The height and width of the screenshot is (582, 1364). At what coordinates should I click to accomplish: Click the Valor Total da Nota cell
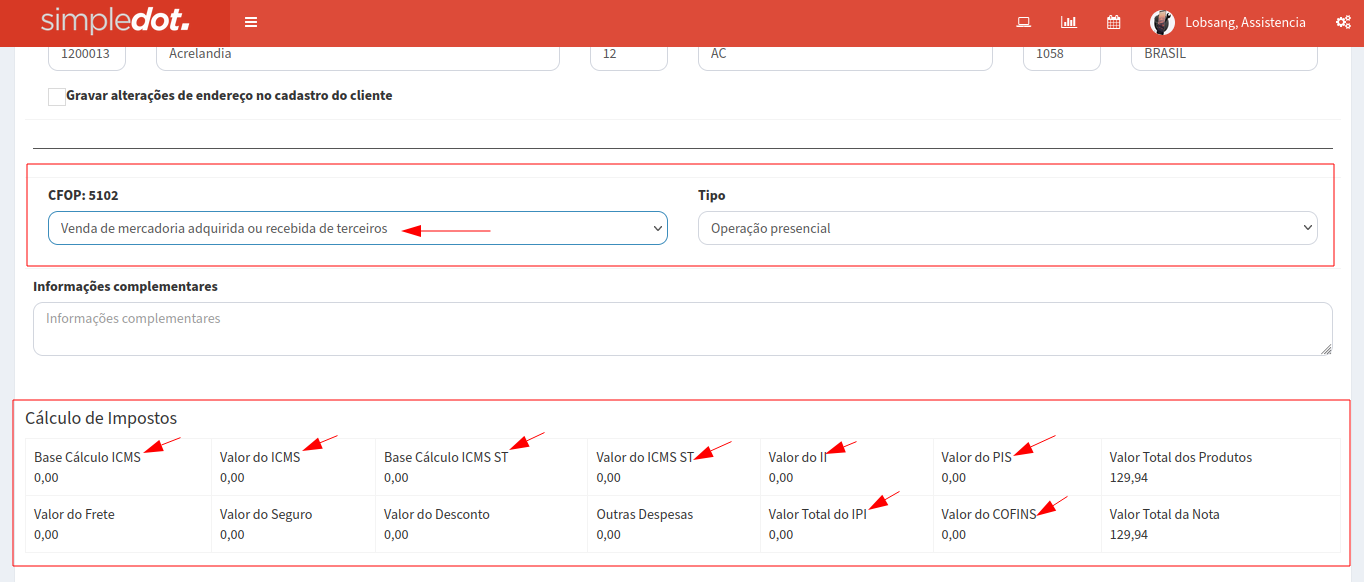(1219, 524)
